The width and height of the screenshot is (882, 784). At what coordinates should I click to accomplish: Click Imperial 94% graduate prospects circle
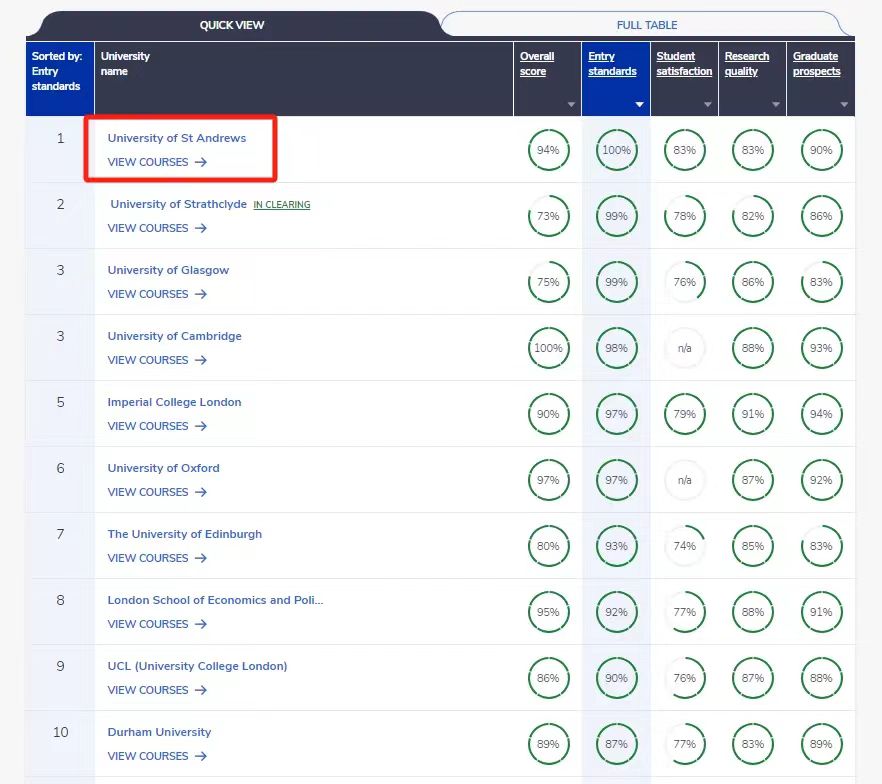click(x=821, y=414)
